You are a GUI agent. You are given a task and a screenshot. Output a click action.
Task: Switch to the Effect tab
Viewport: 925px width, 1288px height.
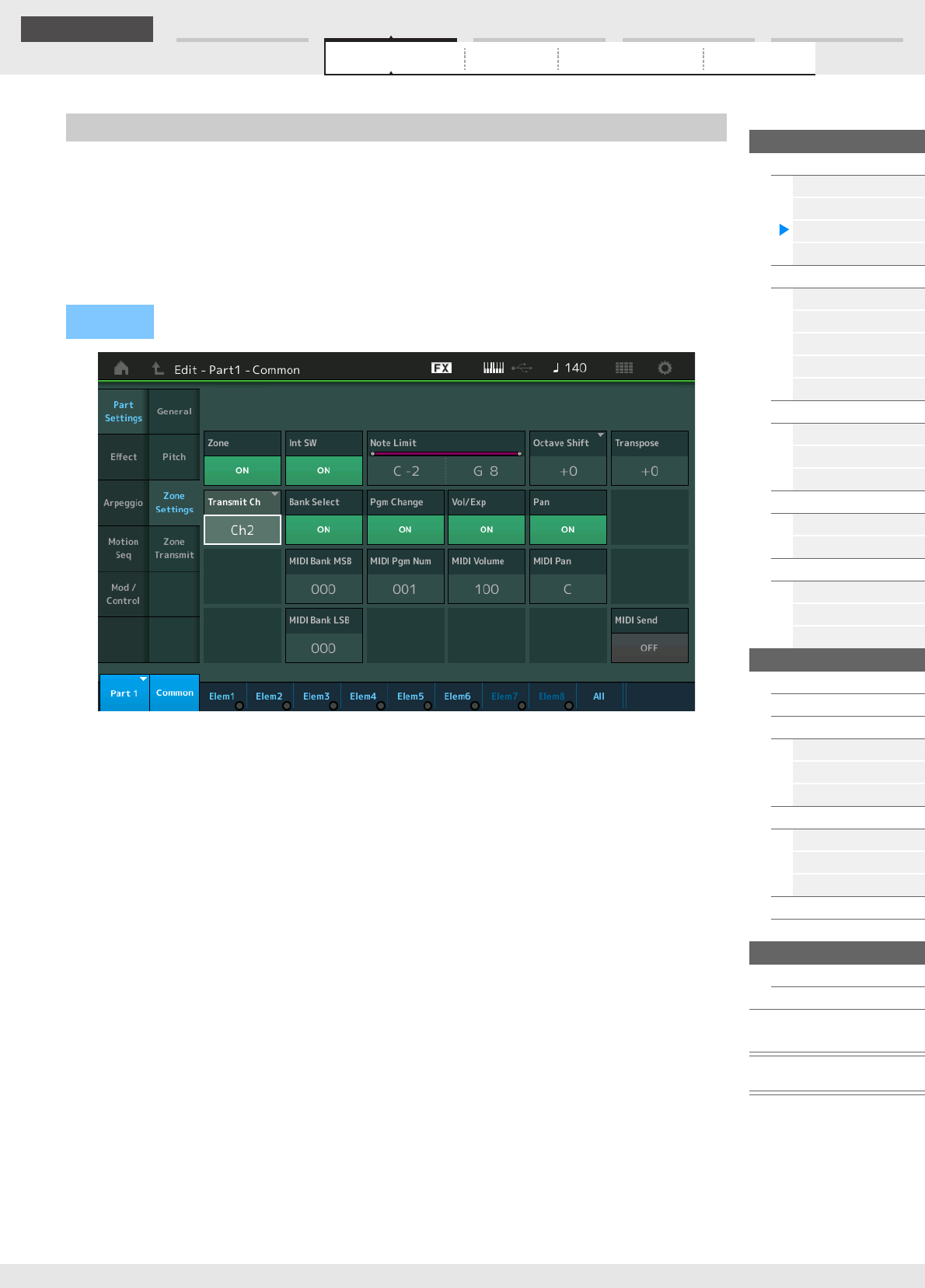point(124,457)
